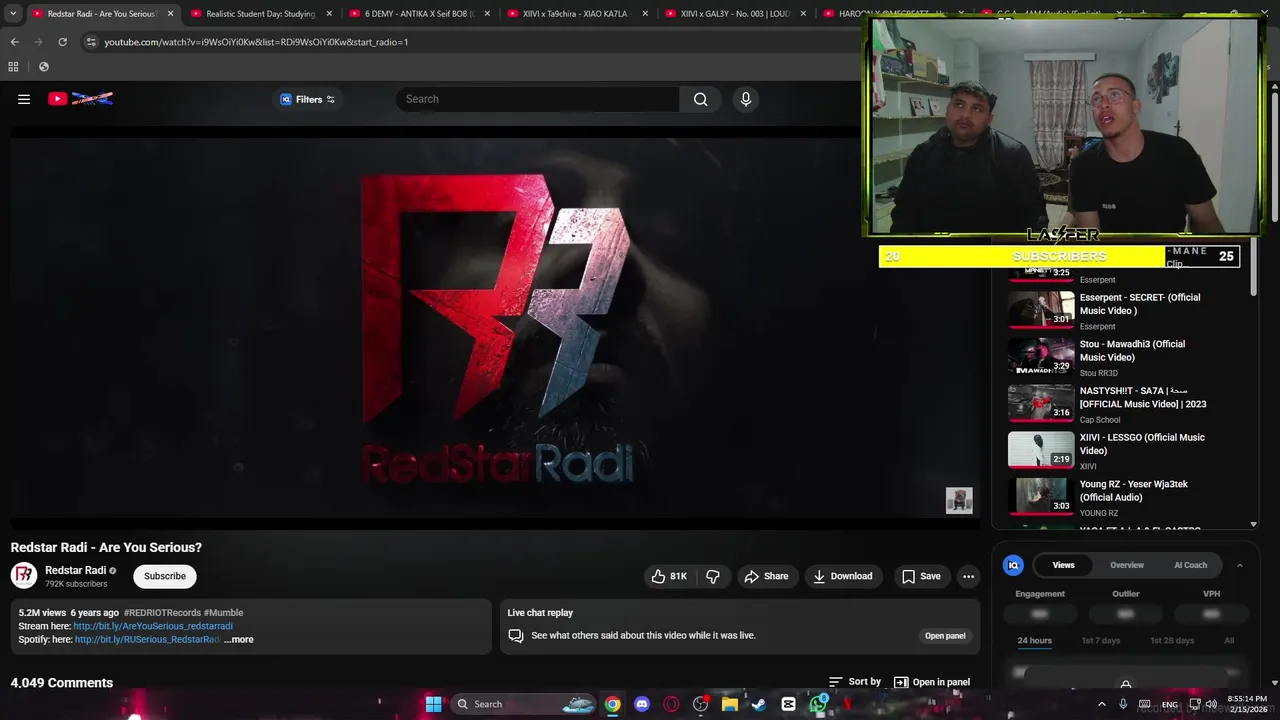Open the AreYouSerious stream link
This screenshot has width=1280, height=720.
tap(153, 626)
